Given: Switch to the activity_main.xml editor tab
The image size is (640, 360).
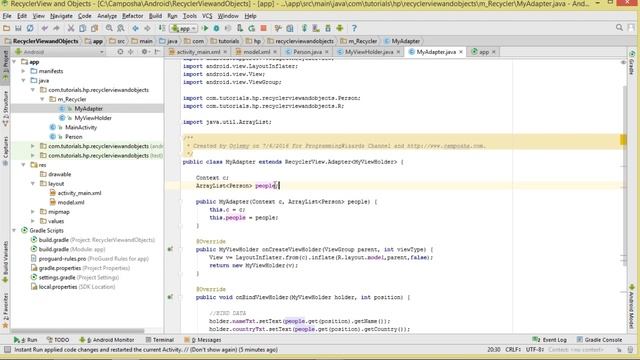Looking at the screenshot, I should click(198, 52).
